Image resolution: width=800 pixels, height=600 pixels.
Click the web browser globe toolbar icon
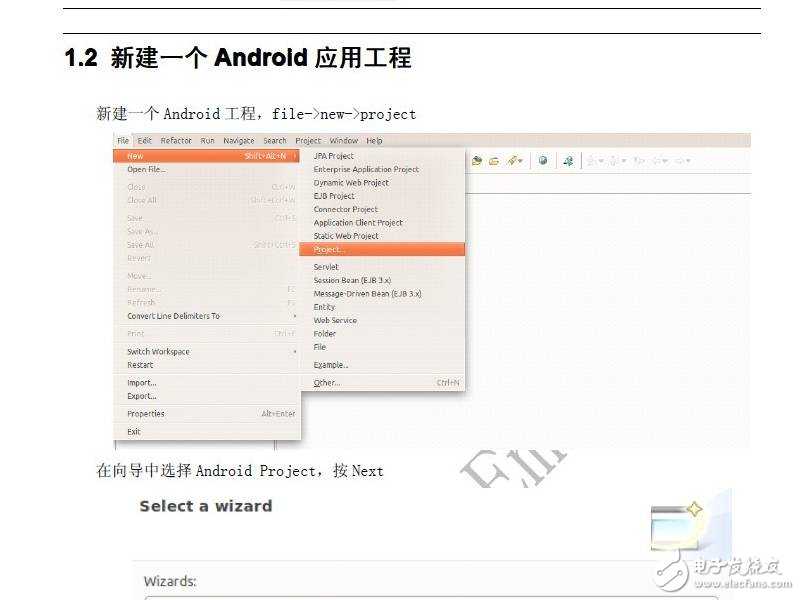[x=543, y=161]
